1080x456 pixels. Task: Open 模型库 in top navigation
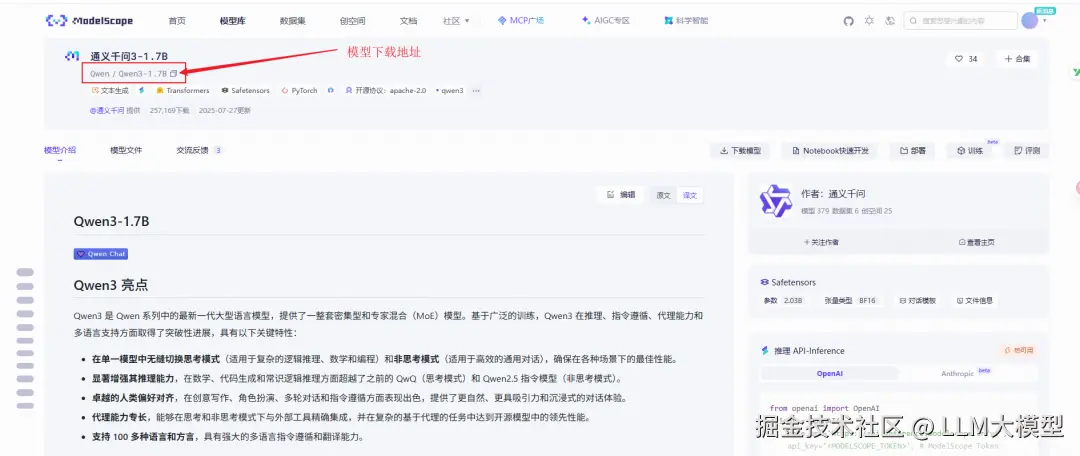click(233, 21)
